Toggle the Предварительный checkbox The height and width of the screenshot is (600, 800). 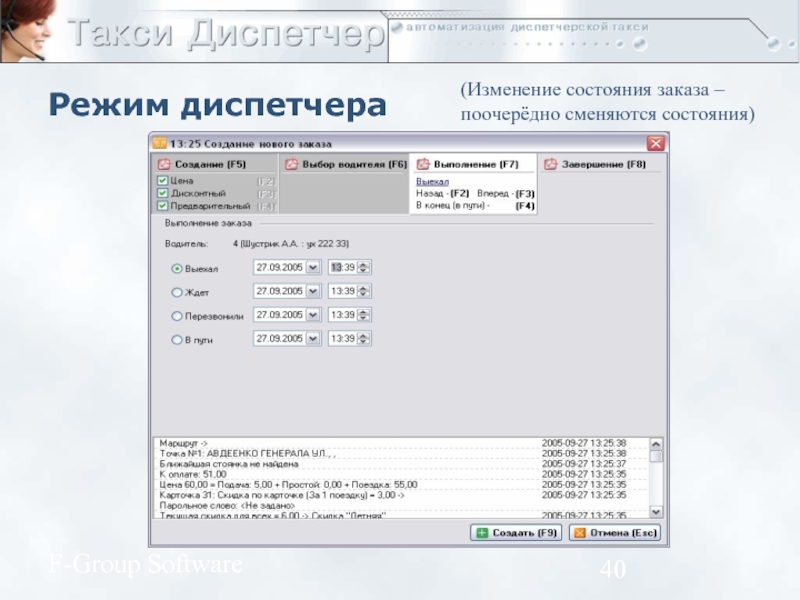click(163, 206)
